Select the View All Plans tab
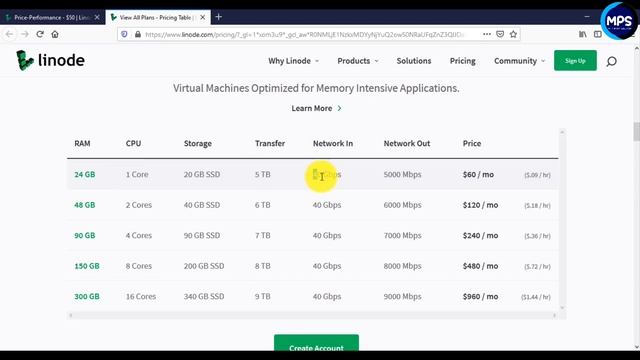This screenshot has width=640, height=360. 158,17
